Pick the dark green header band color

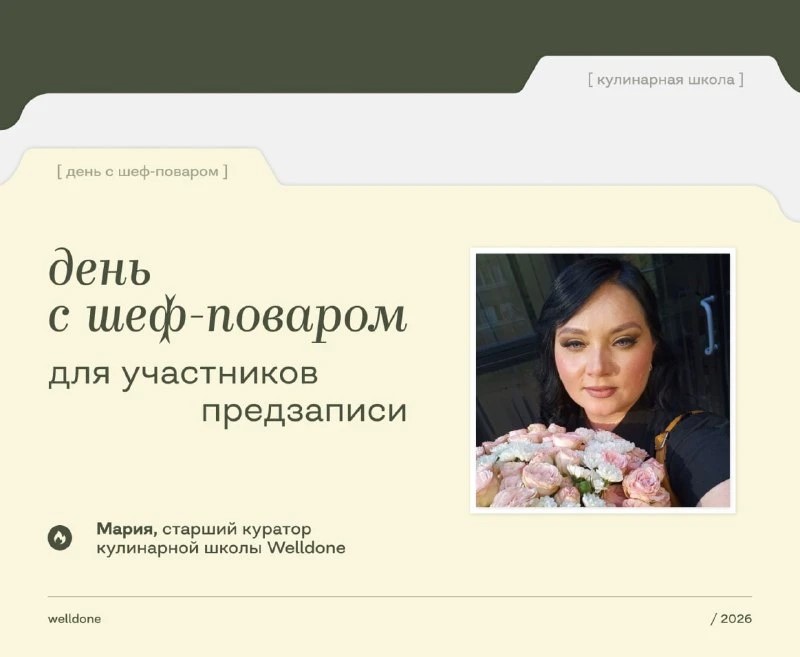click(x=255, y=41)
